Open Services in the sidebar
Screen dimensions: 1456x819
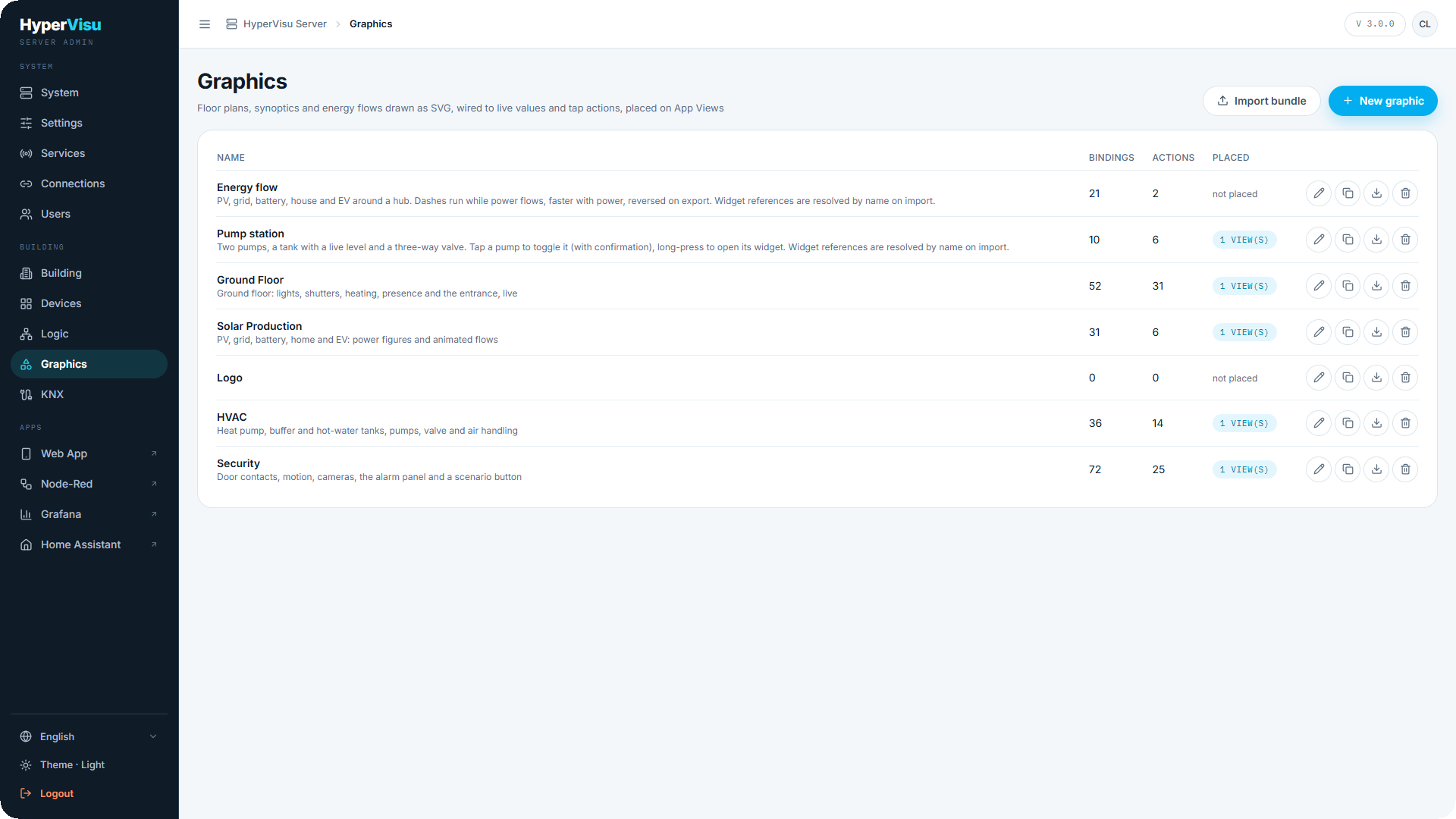pyautogui.click(x=89, y=153)
